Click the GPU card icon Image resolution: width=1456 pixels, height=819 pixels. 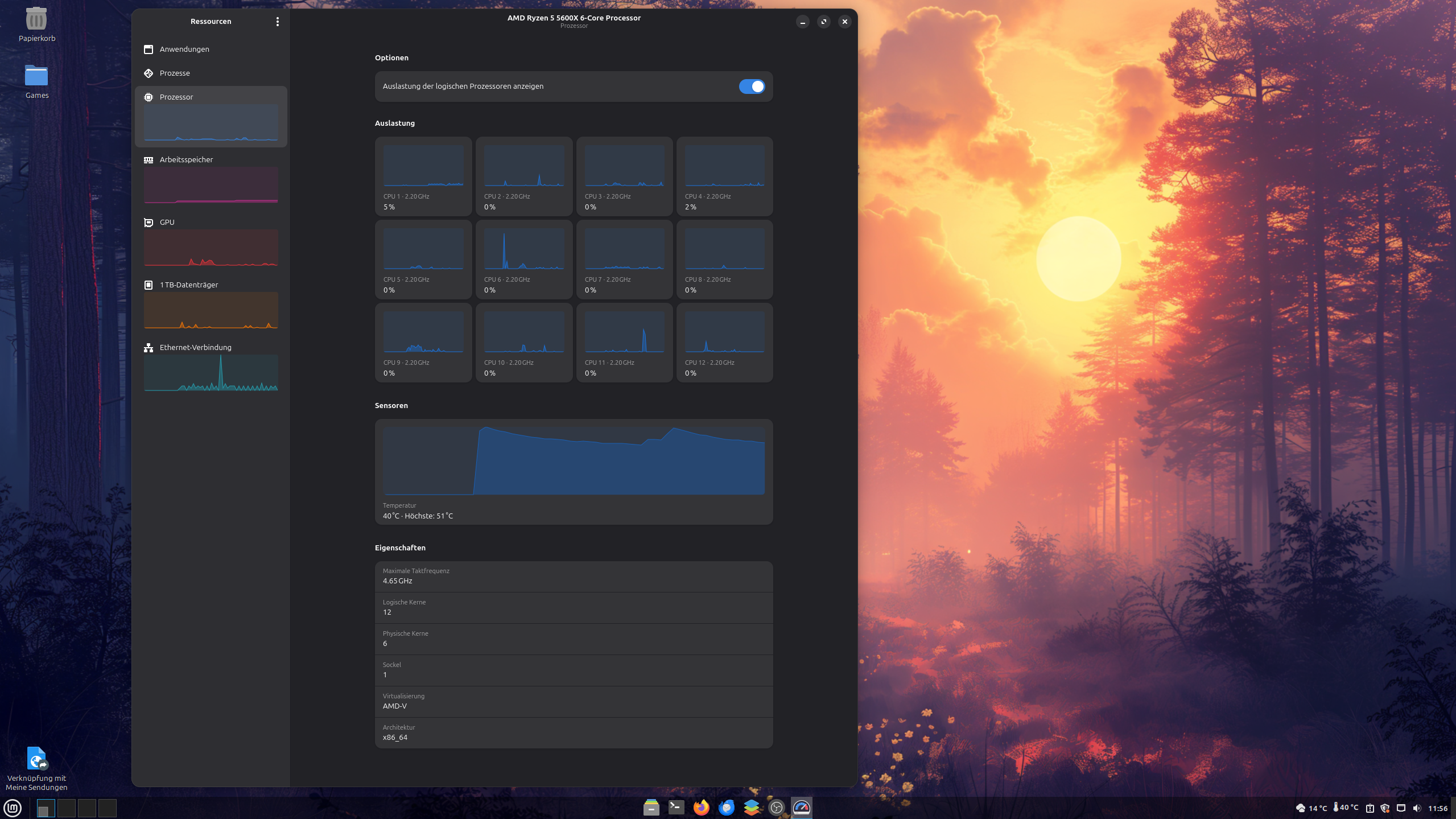[x=149, y=223]
